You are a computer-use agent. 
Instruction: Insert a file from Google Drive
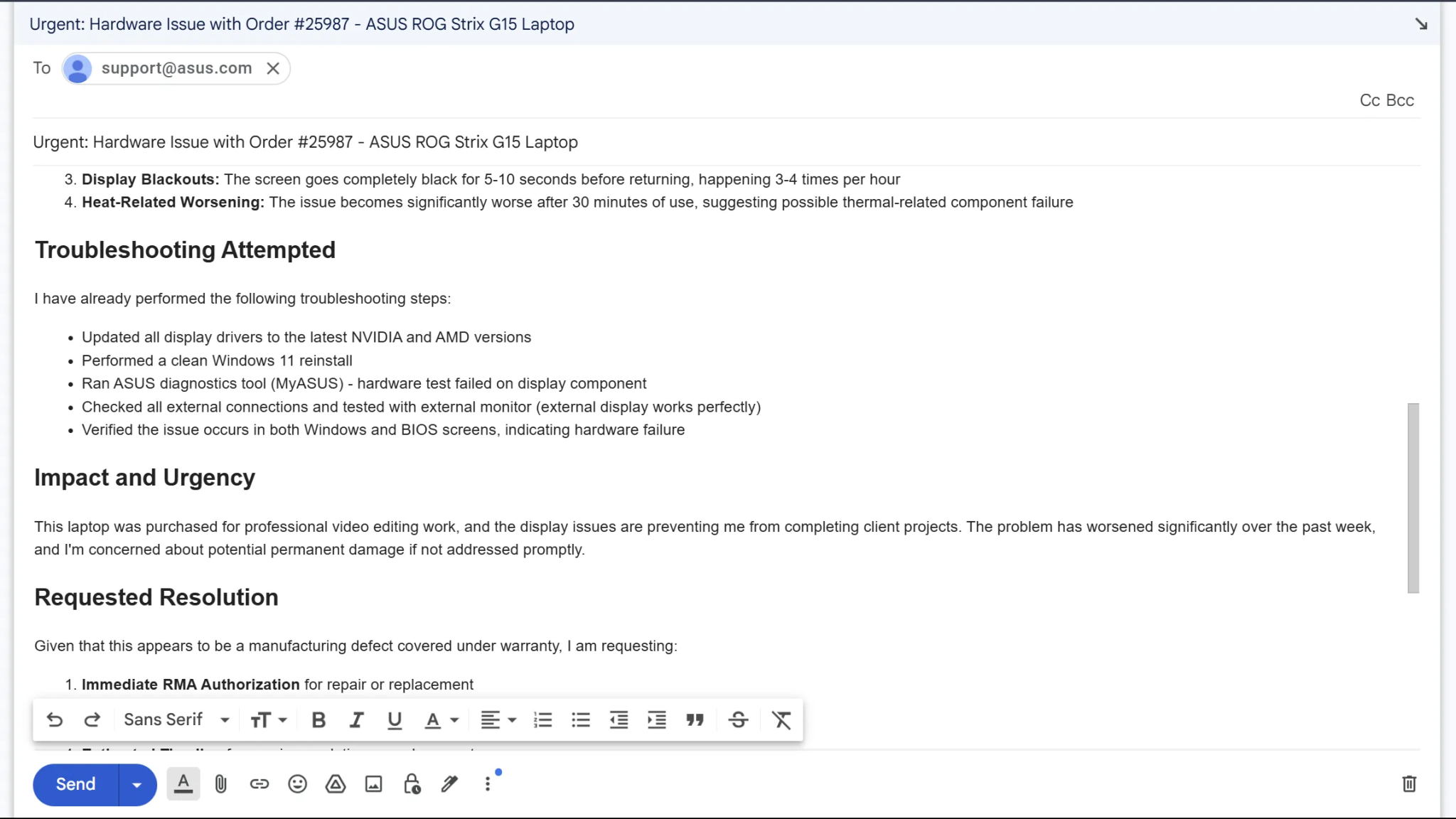click(x=335, y=783)
